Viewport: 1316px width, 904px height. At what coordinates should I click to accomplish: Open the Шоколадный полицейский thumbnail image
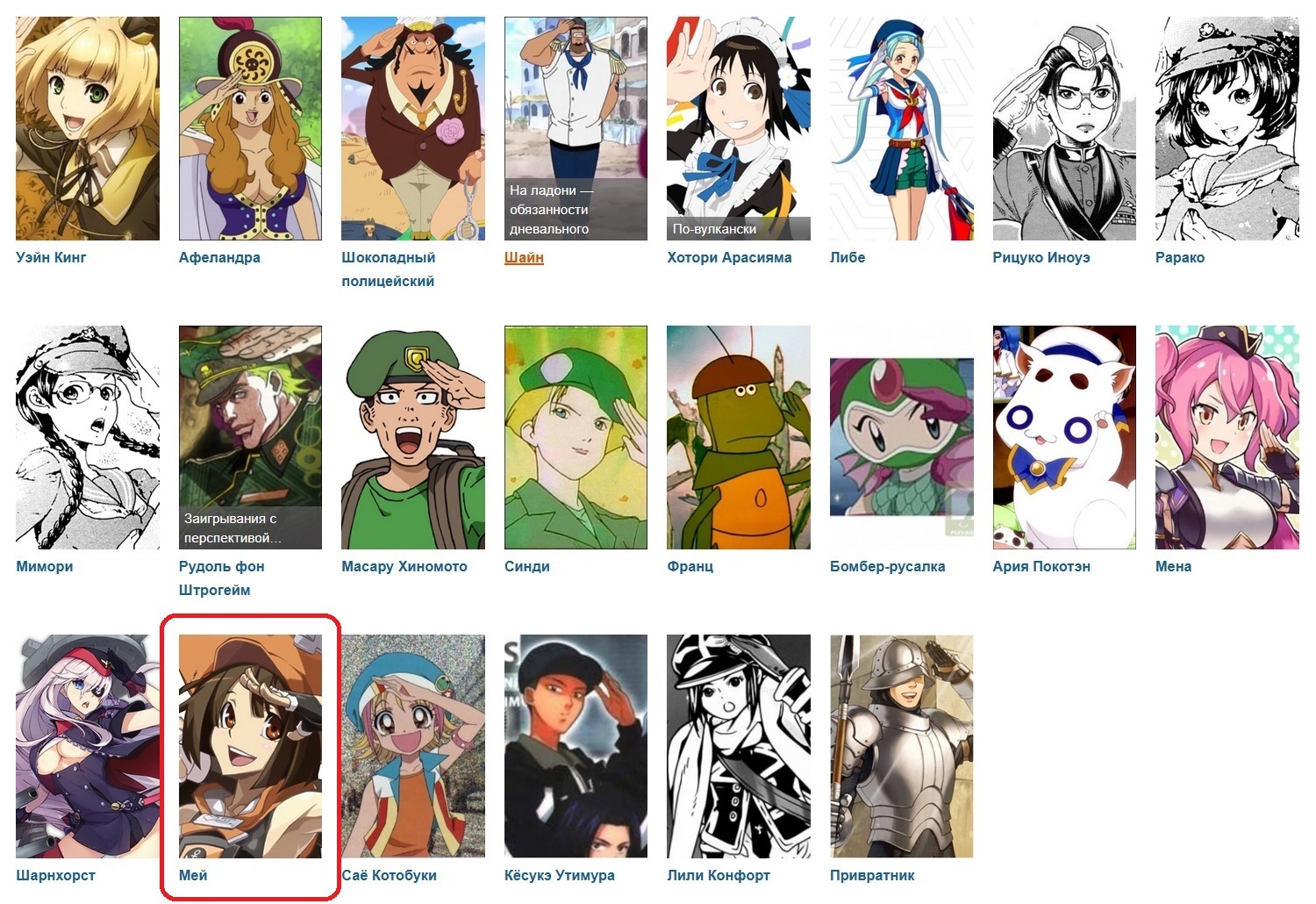[412, 128]
